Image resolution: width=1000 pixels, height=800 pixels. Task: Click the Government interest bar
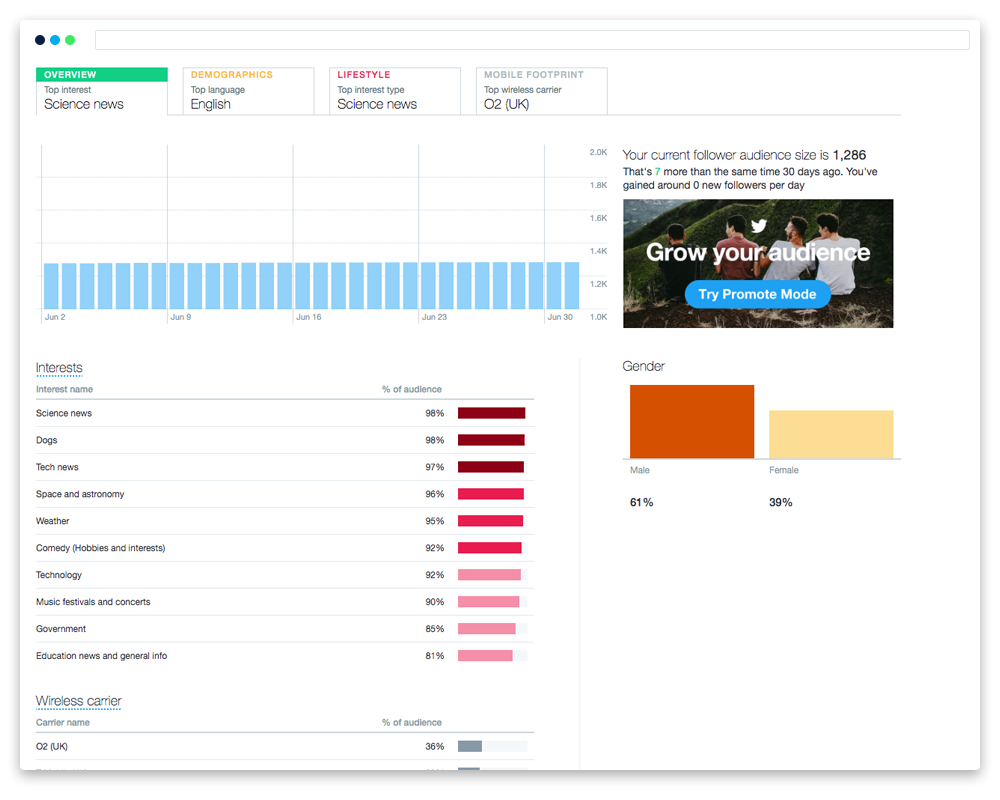tap(486, 629)
